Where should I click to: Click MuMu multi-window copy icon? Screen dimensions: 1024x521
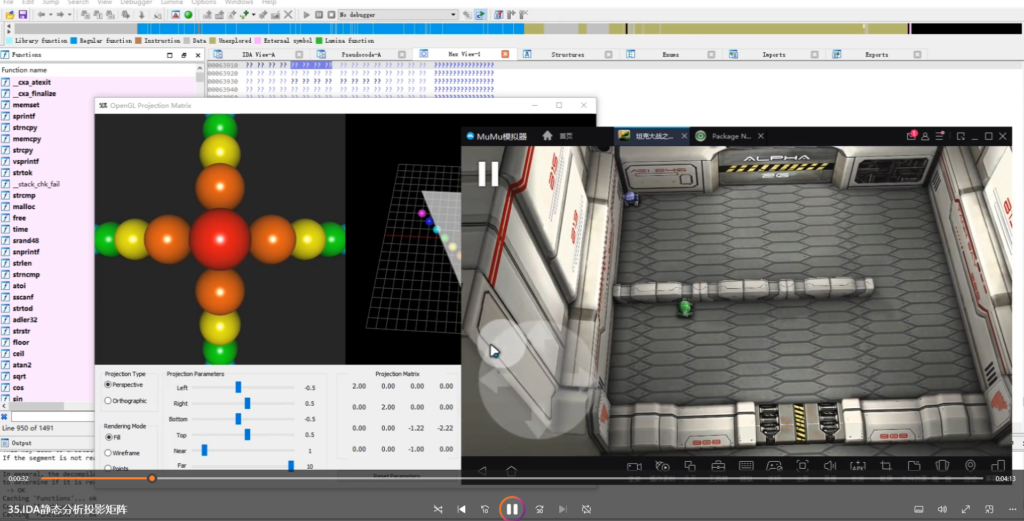click(x=690, y=466)
